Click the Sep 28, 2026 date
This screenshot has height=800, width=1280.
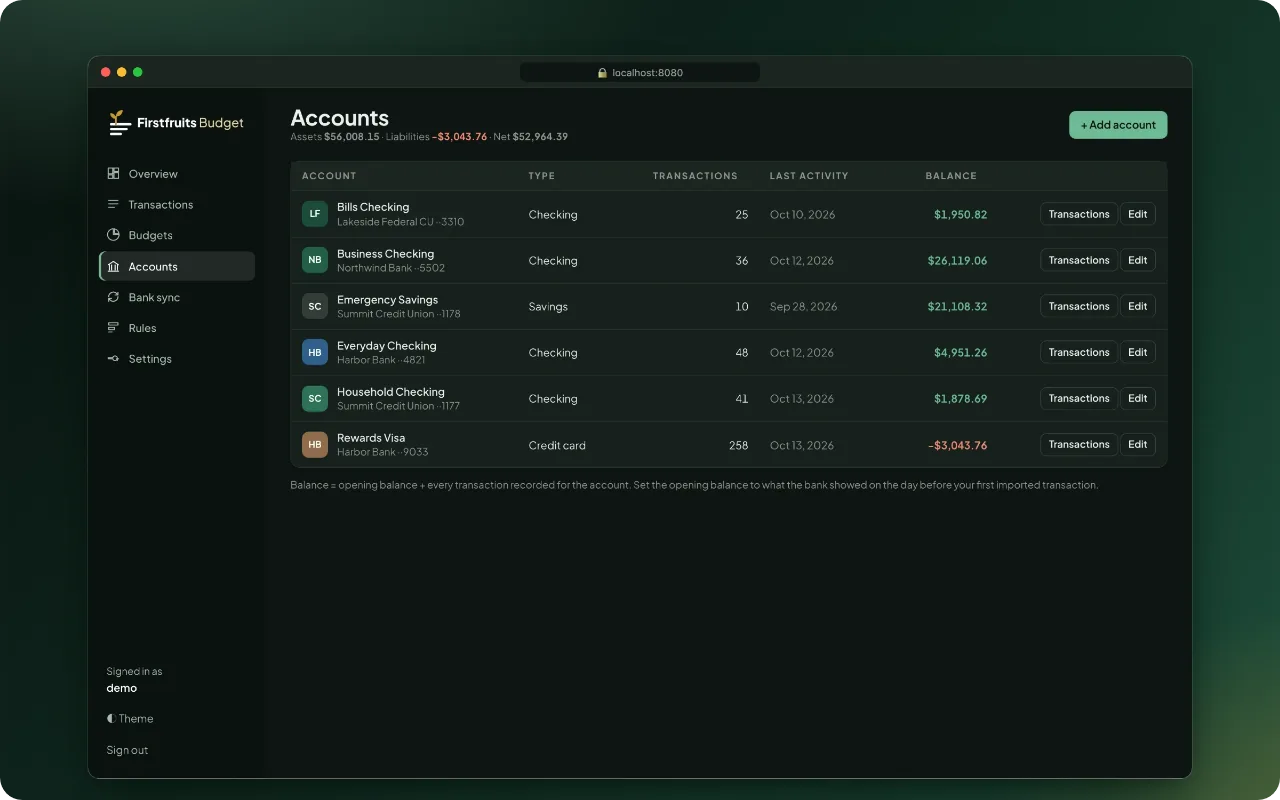(x=803, y=307)
